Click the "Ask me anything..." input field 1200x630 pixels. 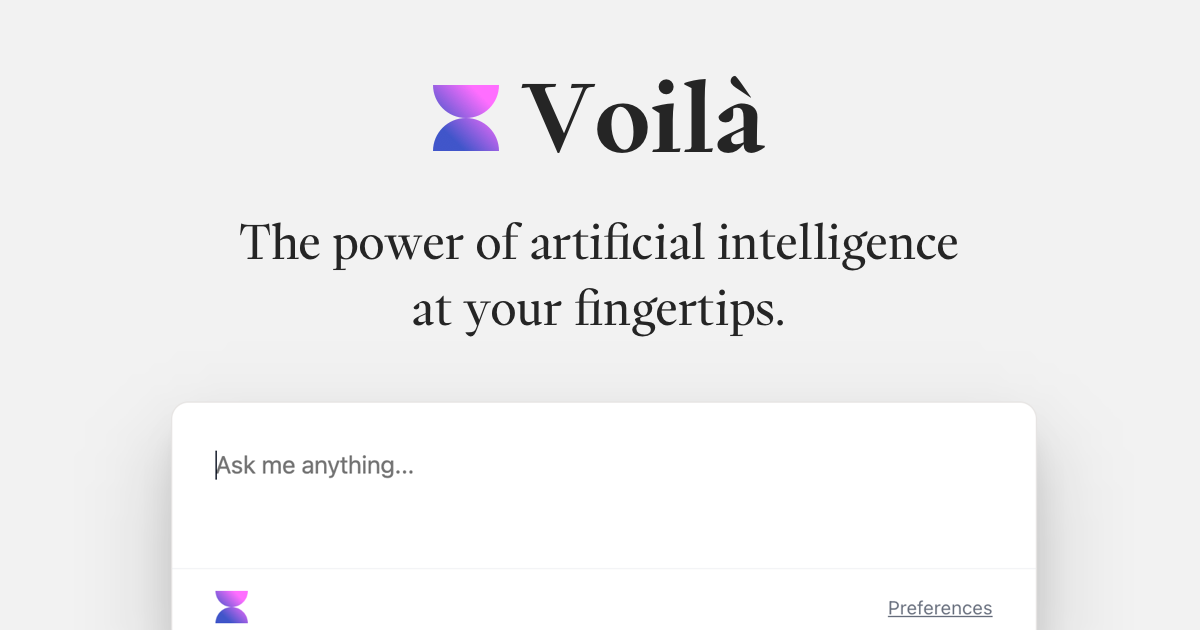click(x=604, y=486)
